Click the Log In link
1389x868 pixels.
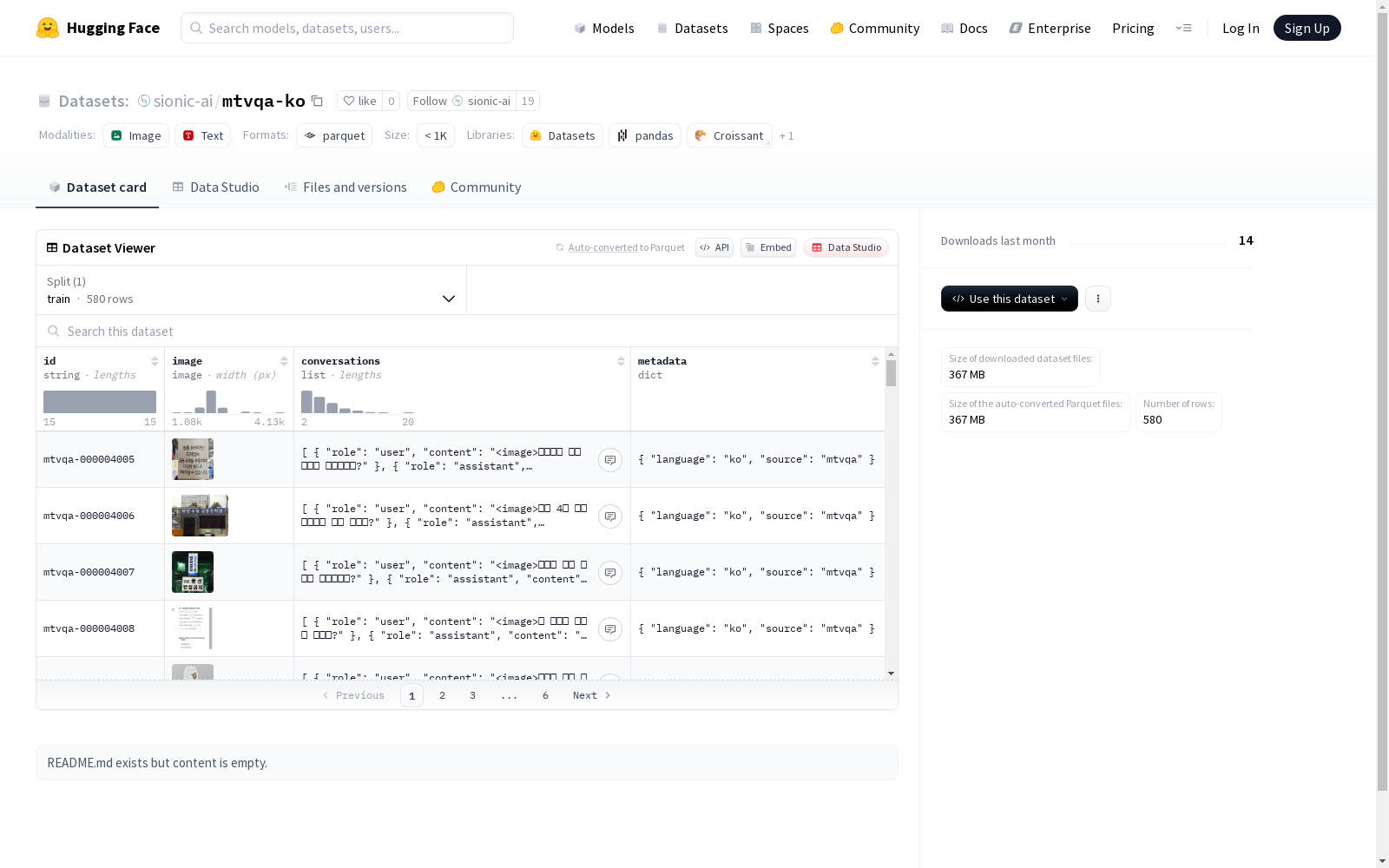(x=1241, y=28)
